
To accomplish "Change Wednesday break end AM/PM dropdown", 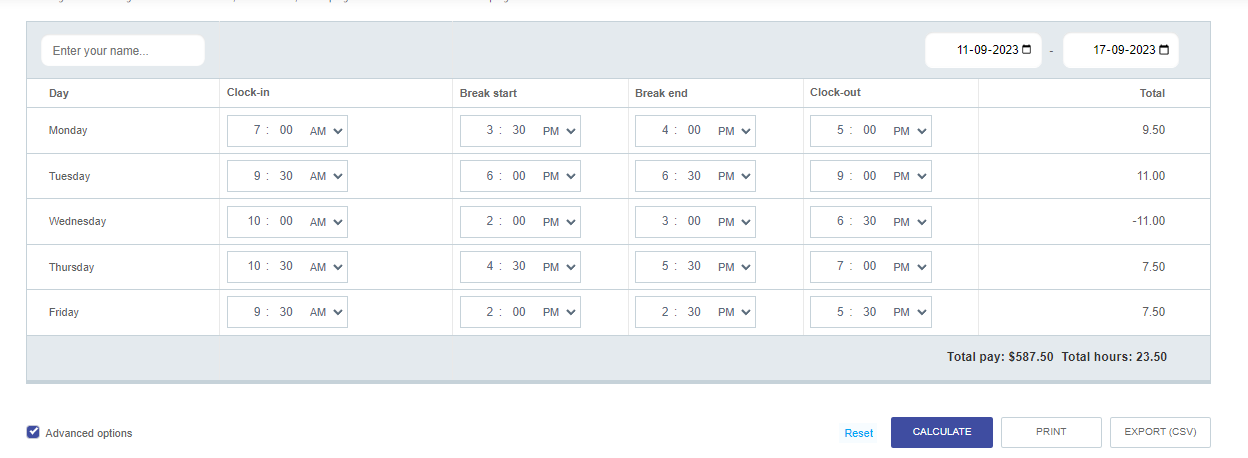I will coord(734,222).
